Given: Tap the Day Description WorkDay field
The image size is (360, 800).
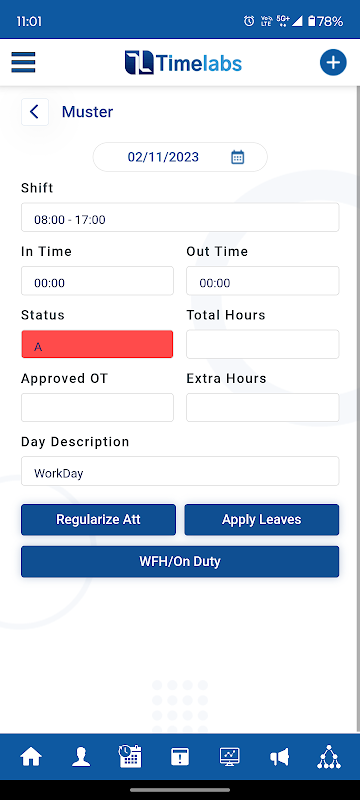Looking at the screenshot, I should [180, 471].
